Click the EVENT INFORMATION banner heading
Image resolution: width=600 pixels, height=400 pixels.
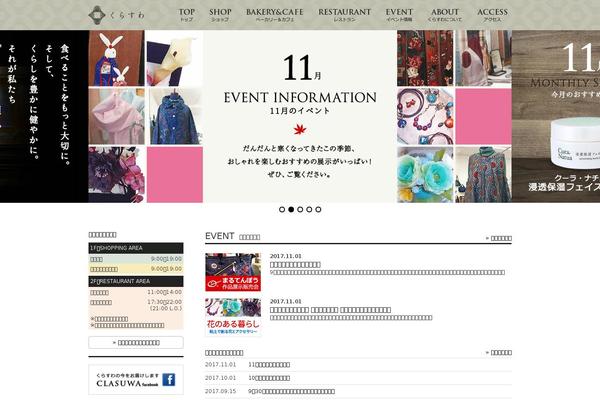click(300, 98)
